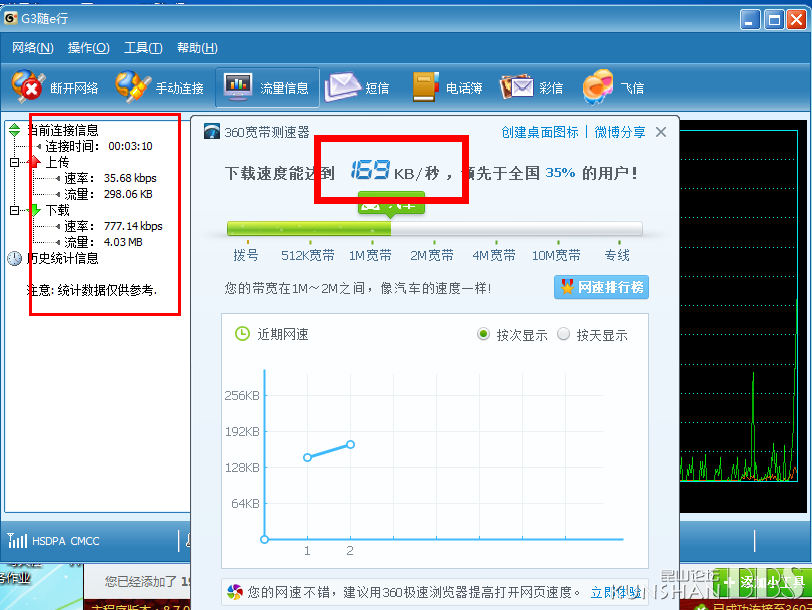This screenshot has width=812, height=610.
Task: Click the 微博分享 share link
Action: [x=620, y=132]
